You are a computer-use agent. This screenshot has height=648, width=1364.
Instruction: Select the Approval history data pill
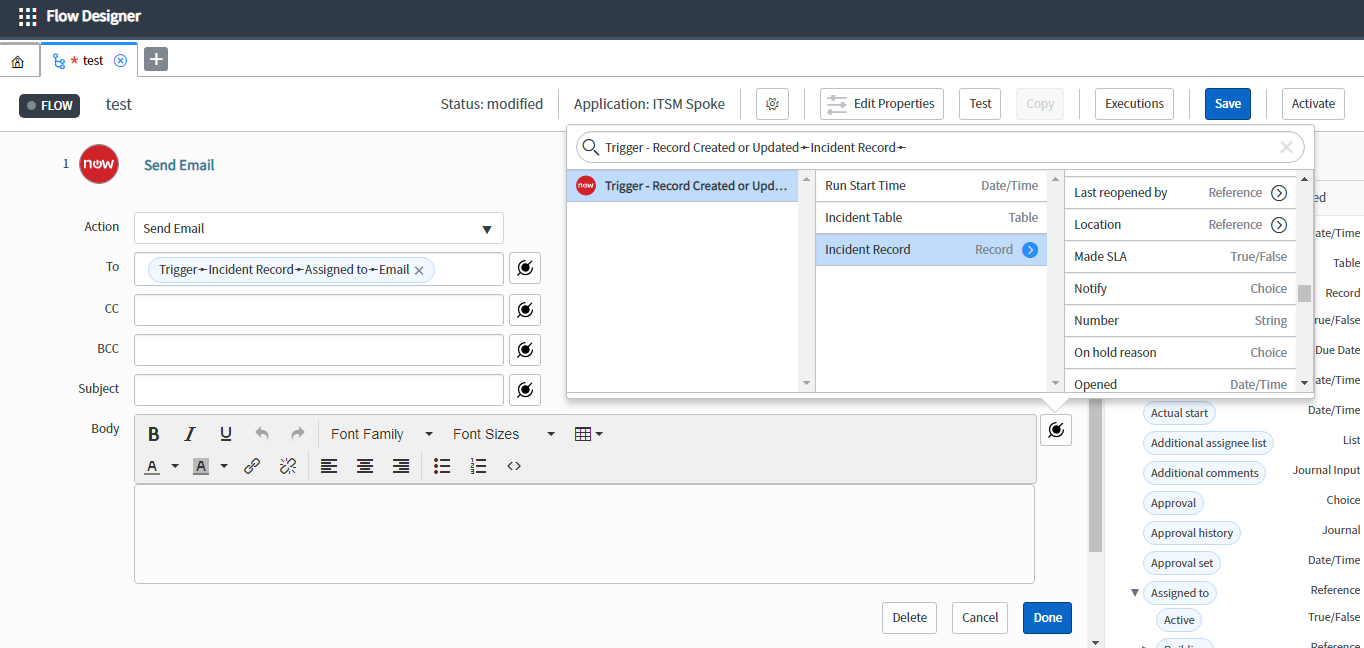coord(1192,533)
